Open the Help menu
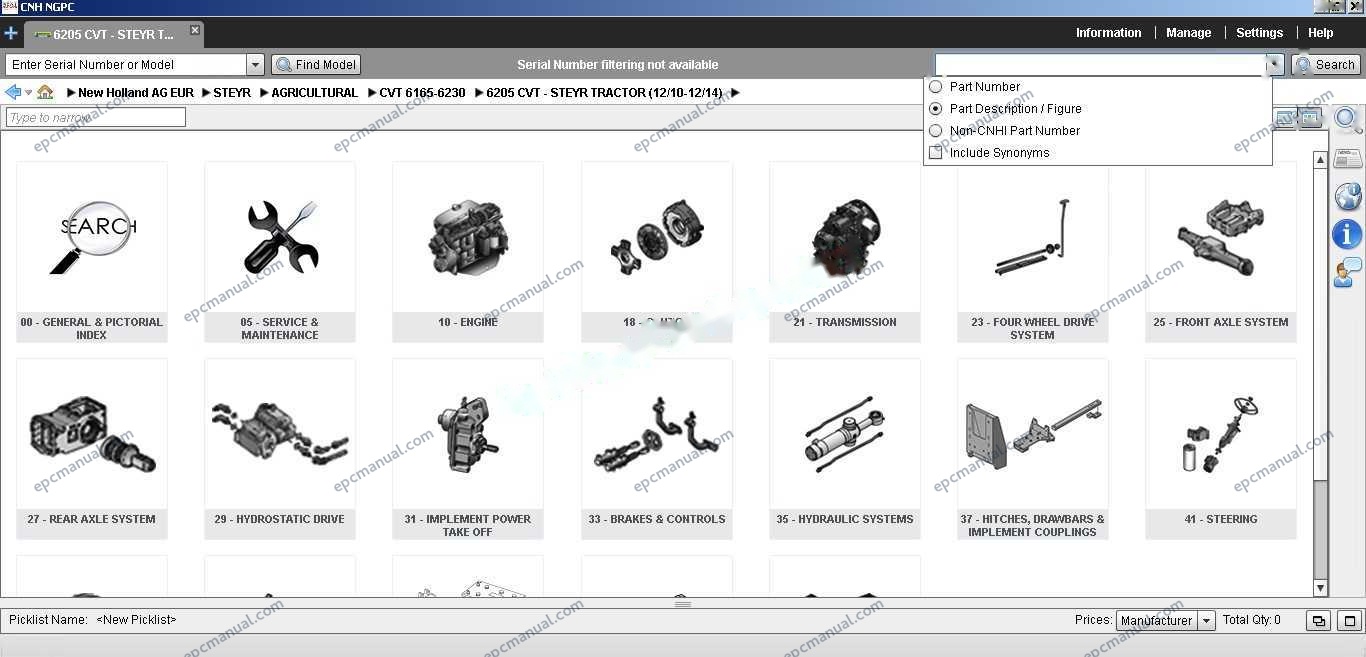The image size is (1366, 657). tap(1320, 33)
